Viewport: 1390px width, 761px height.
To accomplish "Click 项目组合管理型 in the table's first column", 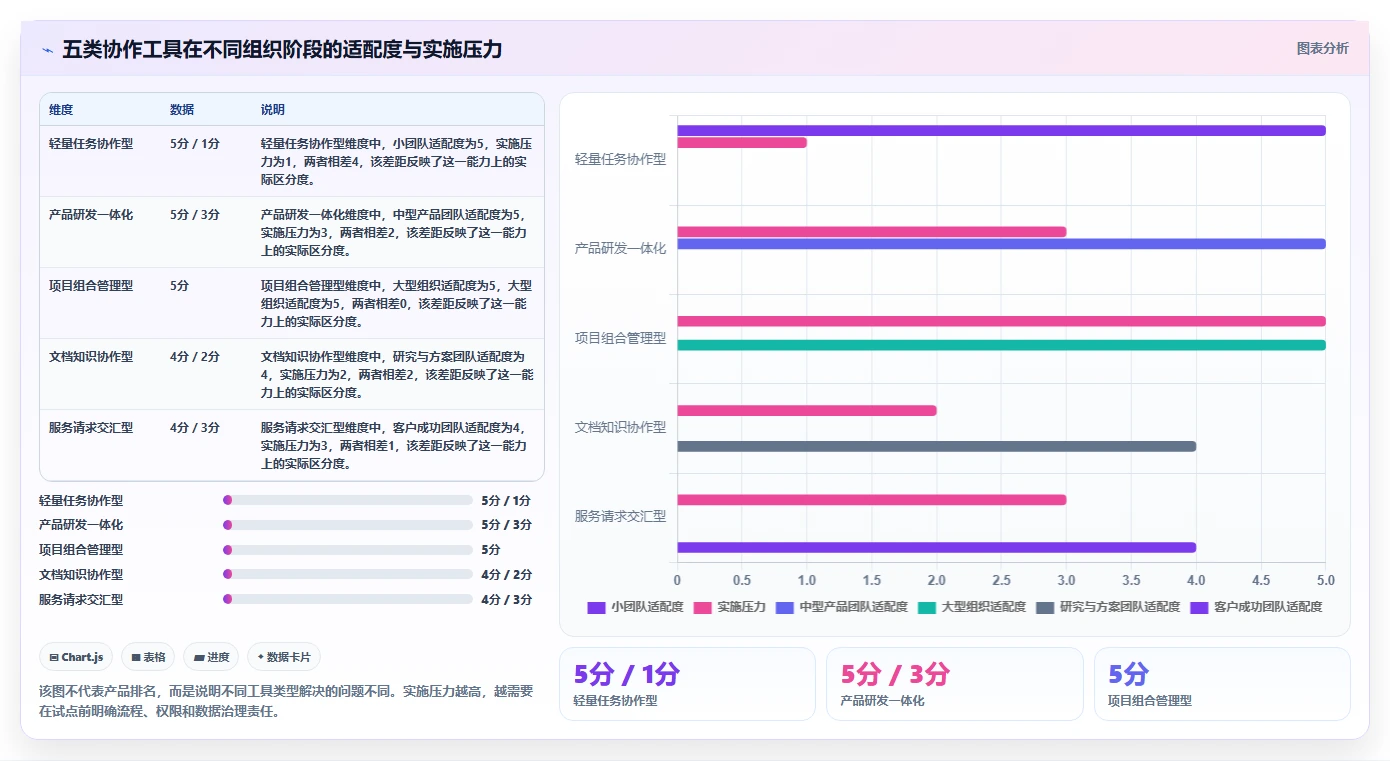I will 91,285.
